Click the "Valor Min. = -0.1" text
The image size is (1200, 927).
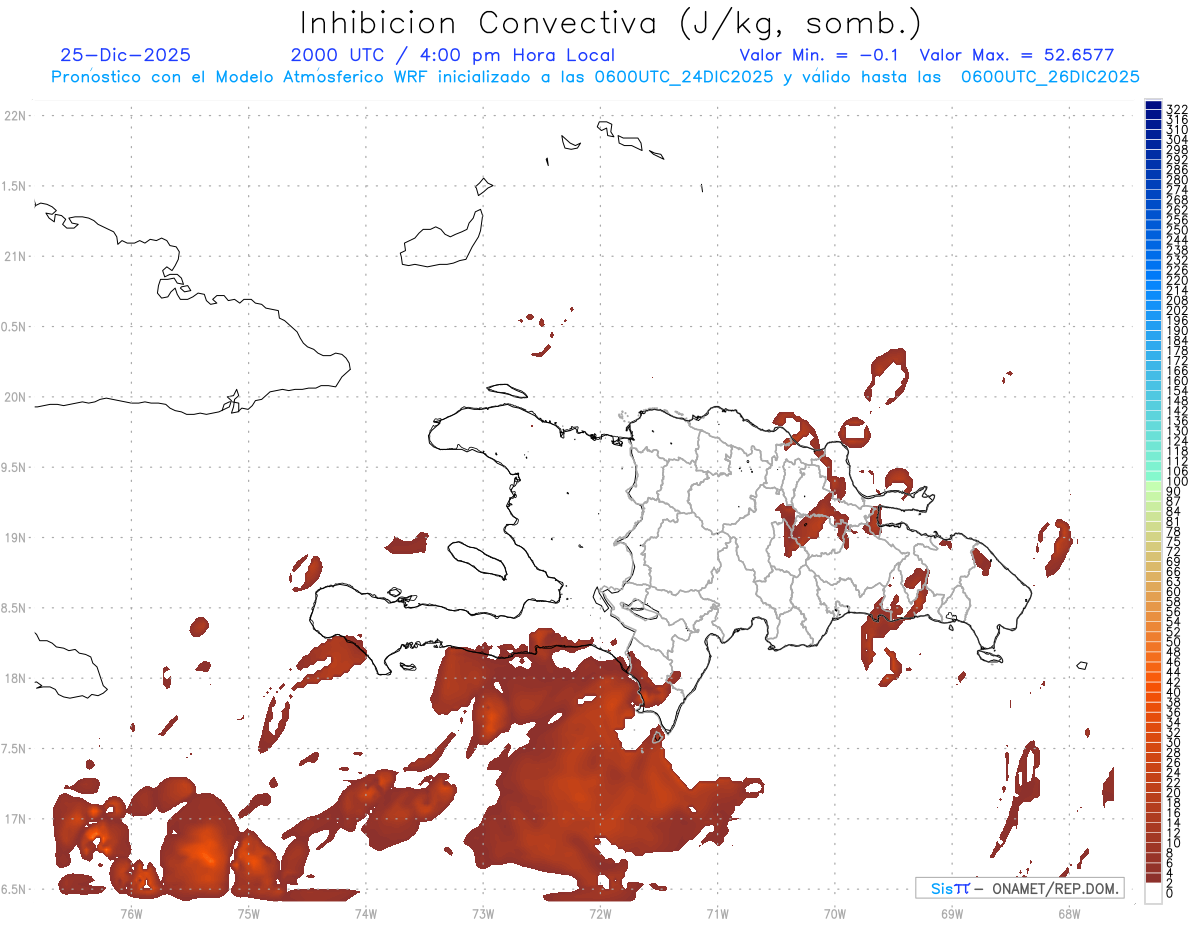coord(820,56)
